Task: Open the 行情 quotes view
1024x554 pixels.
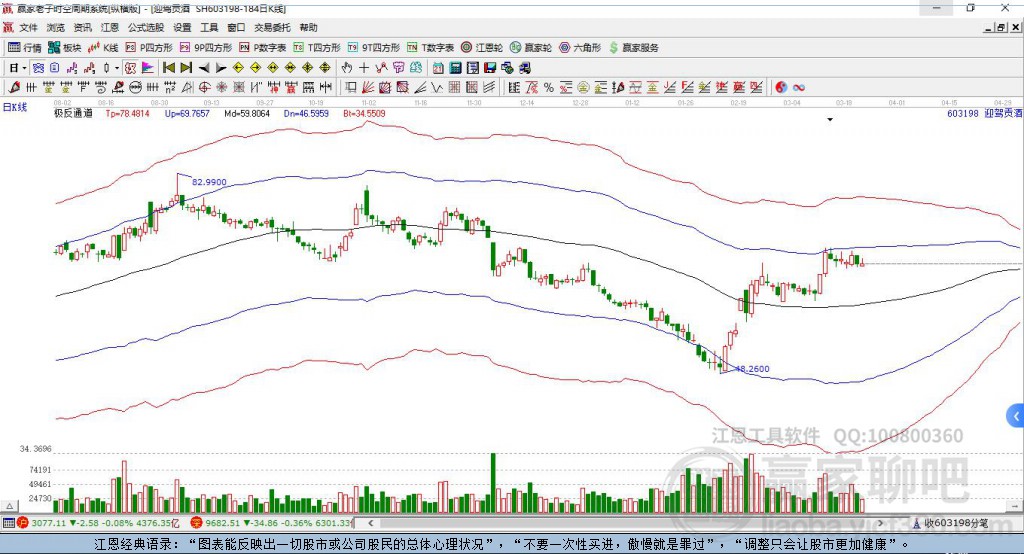Action: tap(25, 48)
